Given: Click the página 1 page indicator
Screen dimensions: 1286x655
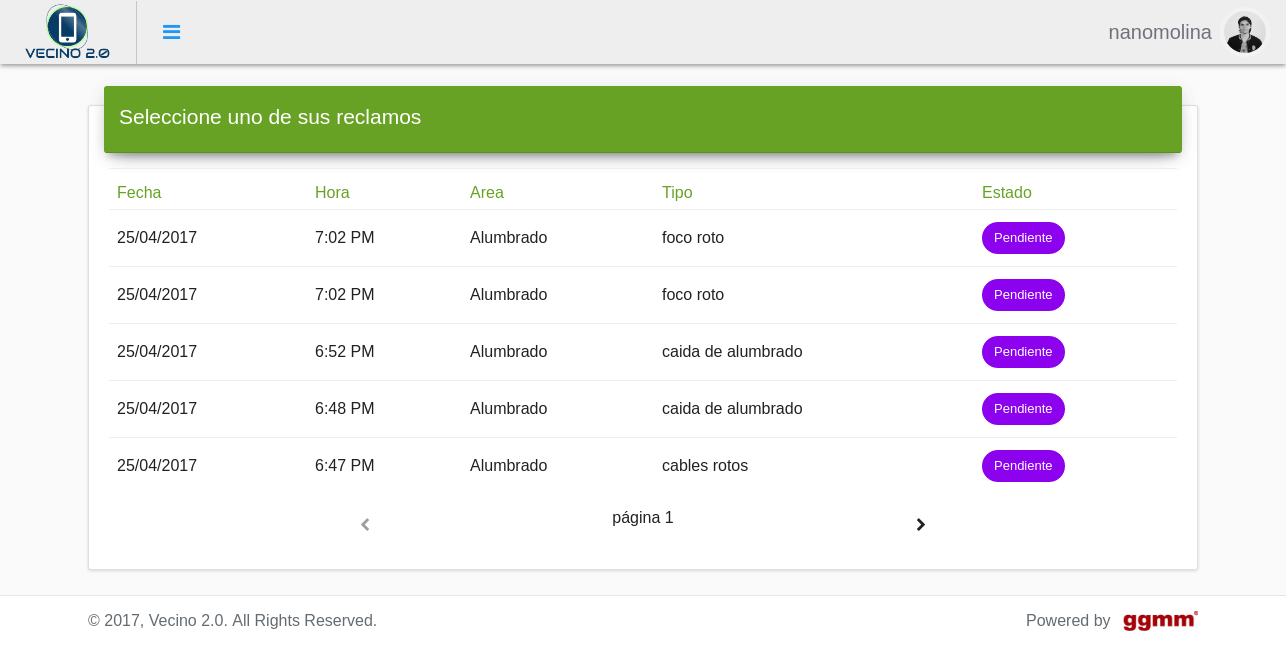Looking at the screenshot, I should coord(642,518).
